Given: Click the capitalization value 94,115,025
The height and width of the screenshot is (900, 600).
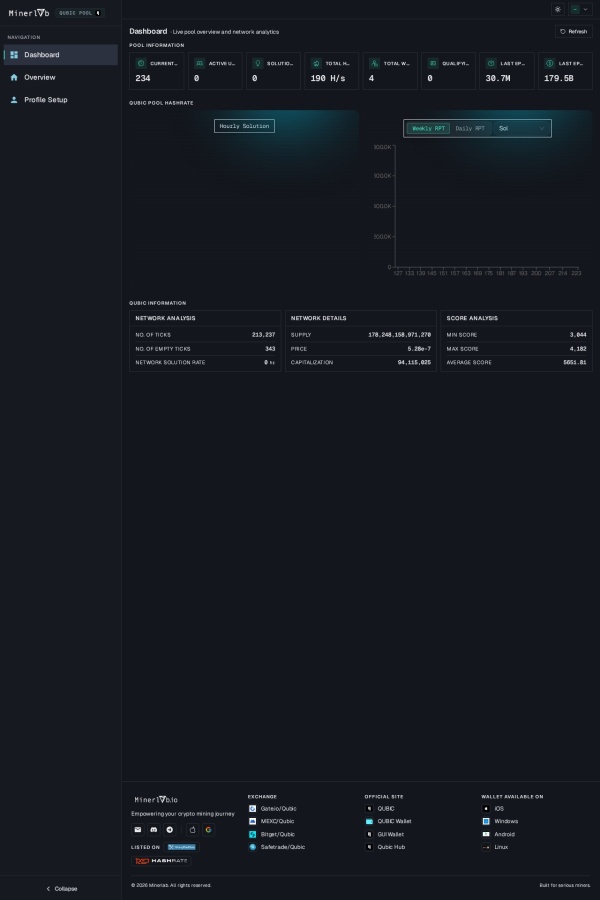Looking at the screenshot, I should click(414, 363).
